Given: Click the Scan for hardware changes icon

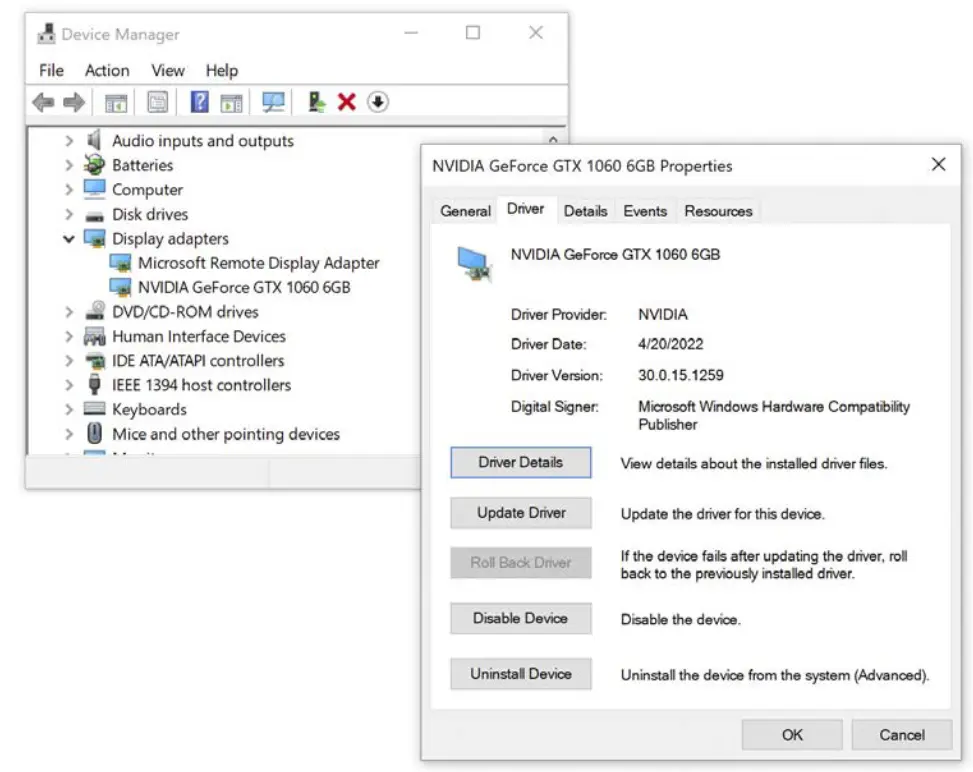Looking at the screenshot, I should [273, 102].
